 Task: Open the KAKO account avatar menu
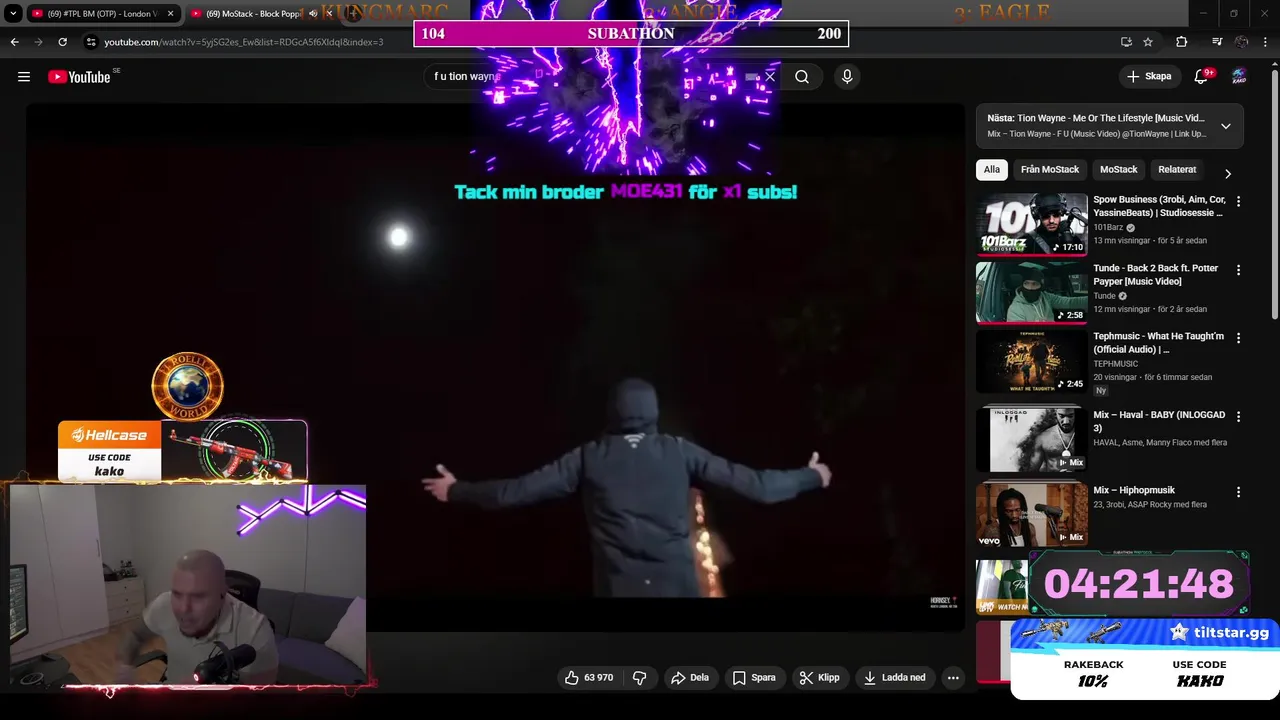click(x=1239, y=77)
